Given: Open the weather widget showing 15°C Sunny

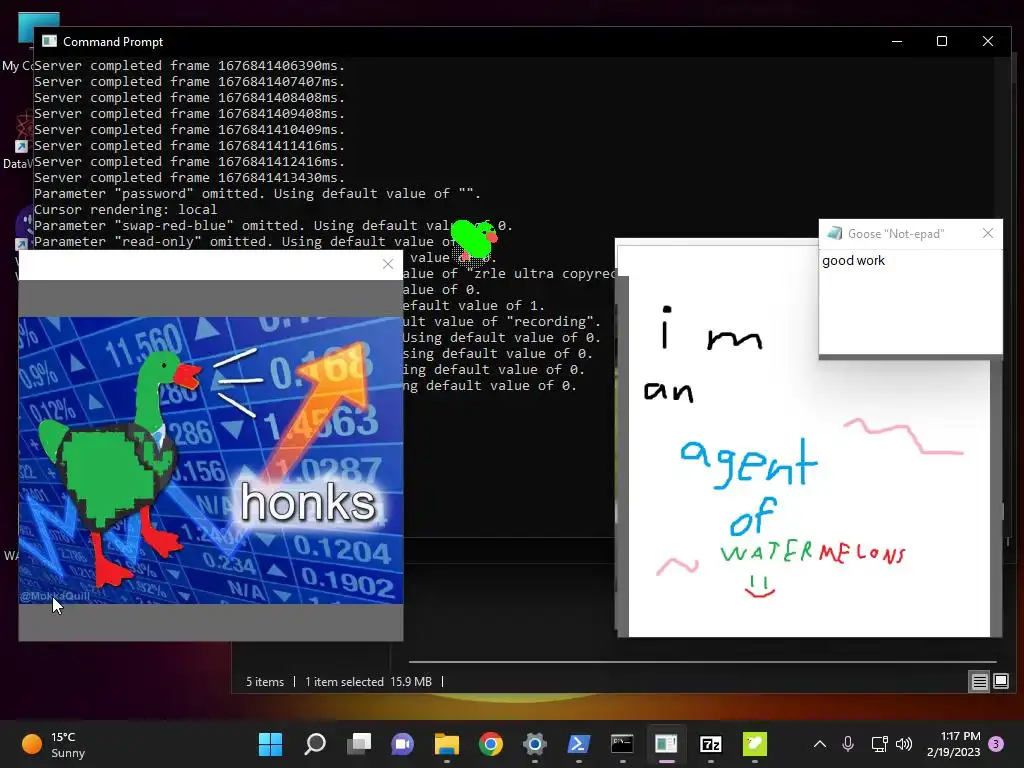Looking at the screenshot, I should (x=54, y=744).
